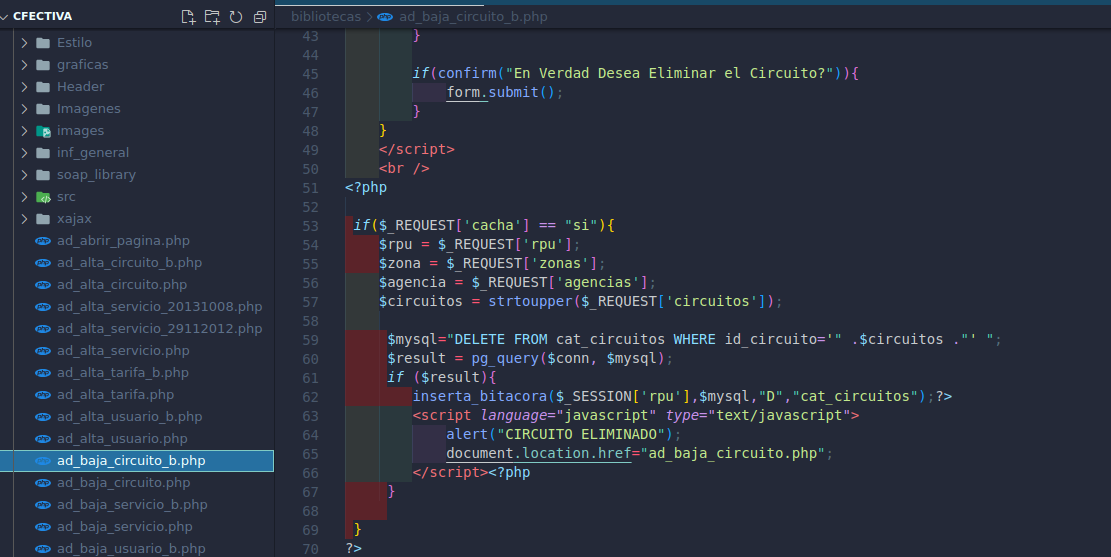Open ad_abrir_pagina.php file

click(137, 240)
